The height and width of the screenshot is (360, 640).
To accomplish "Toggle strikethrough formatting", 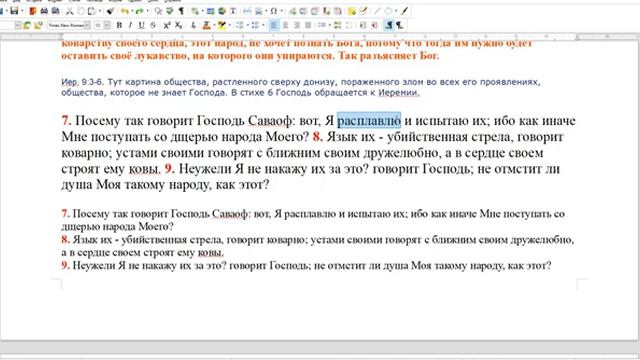I will pyautogui.click(x=153, y=25).
